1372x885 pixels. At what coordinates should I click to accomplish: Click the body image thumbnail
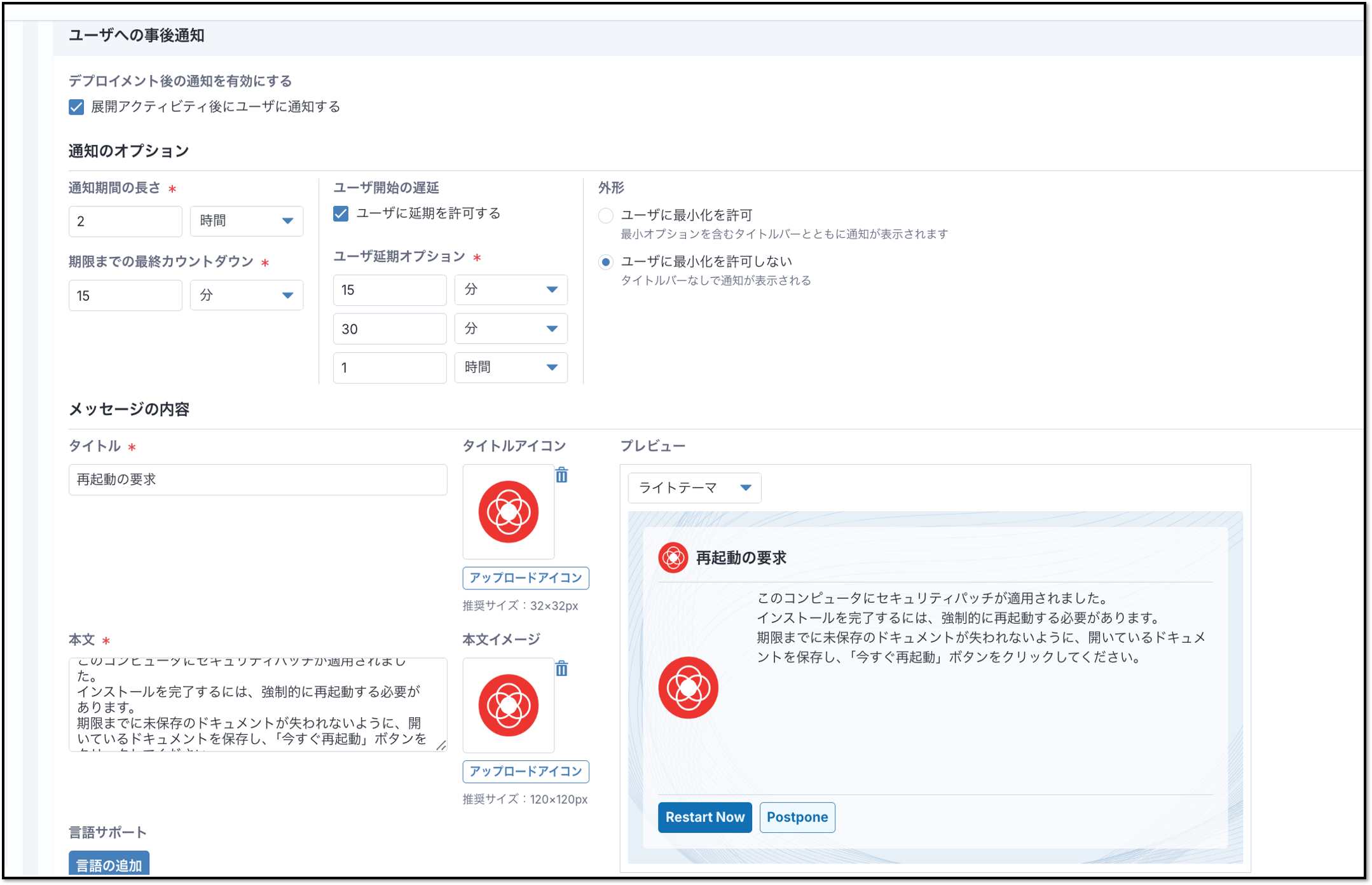[508, 705]
